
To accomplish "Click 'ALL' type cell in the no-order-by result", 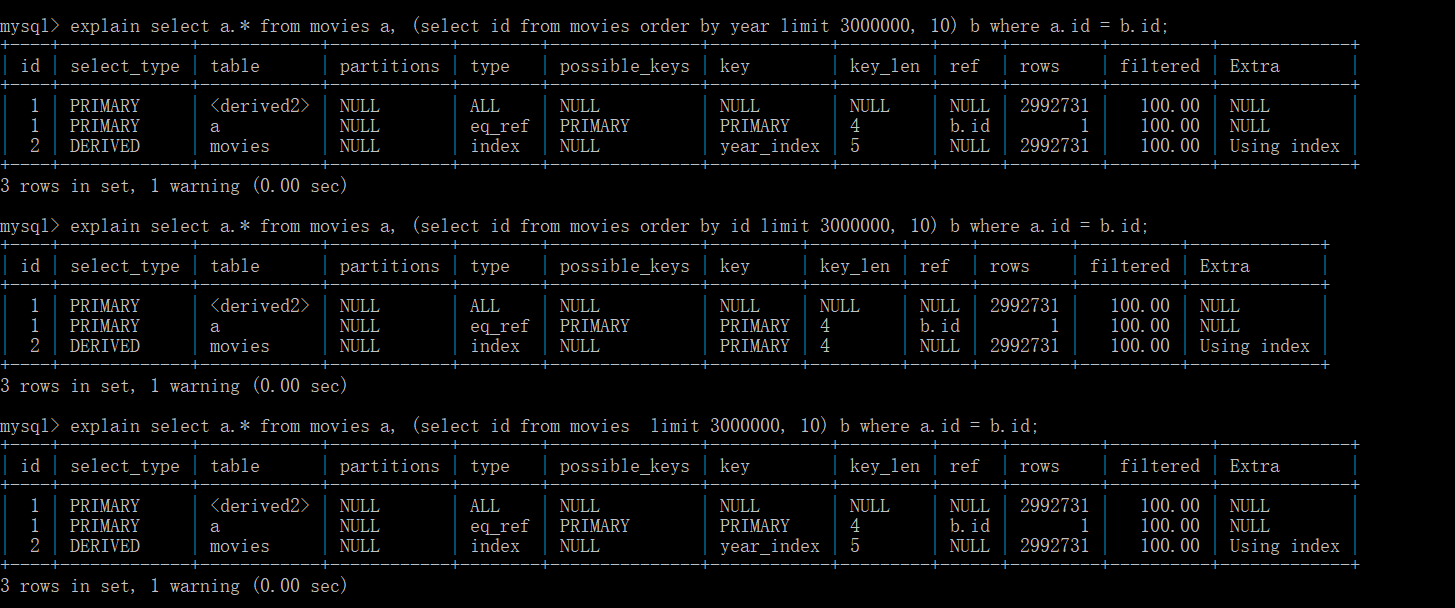I will point(485,506).
